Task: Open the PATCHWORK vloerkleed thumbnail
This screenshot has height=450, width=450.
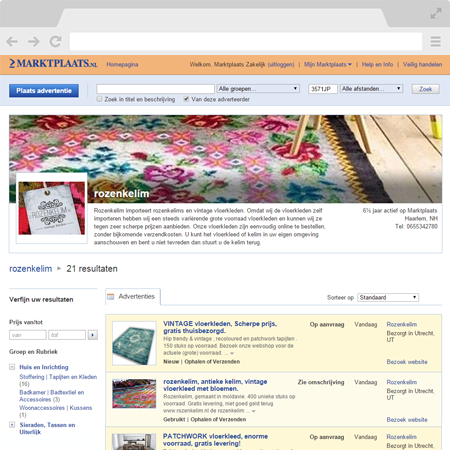Action: 134,442
